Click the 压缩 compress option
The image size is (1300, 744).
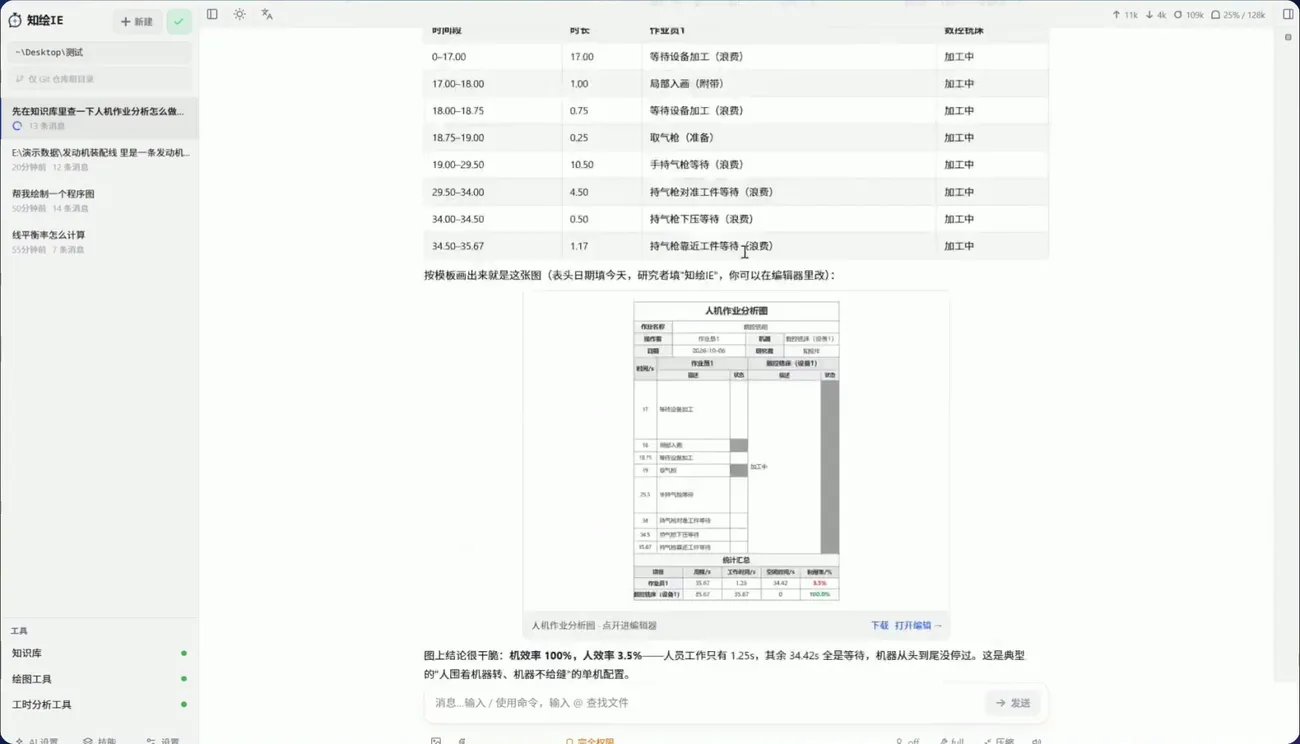(x=999, y=741)
